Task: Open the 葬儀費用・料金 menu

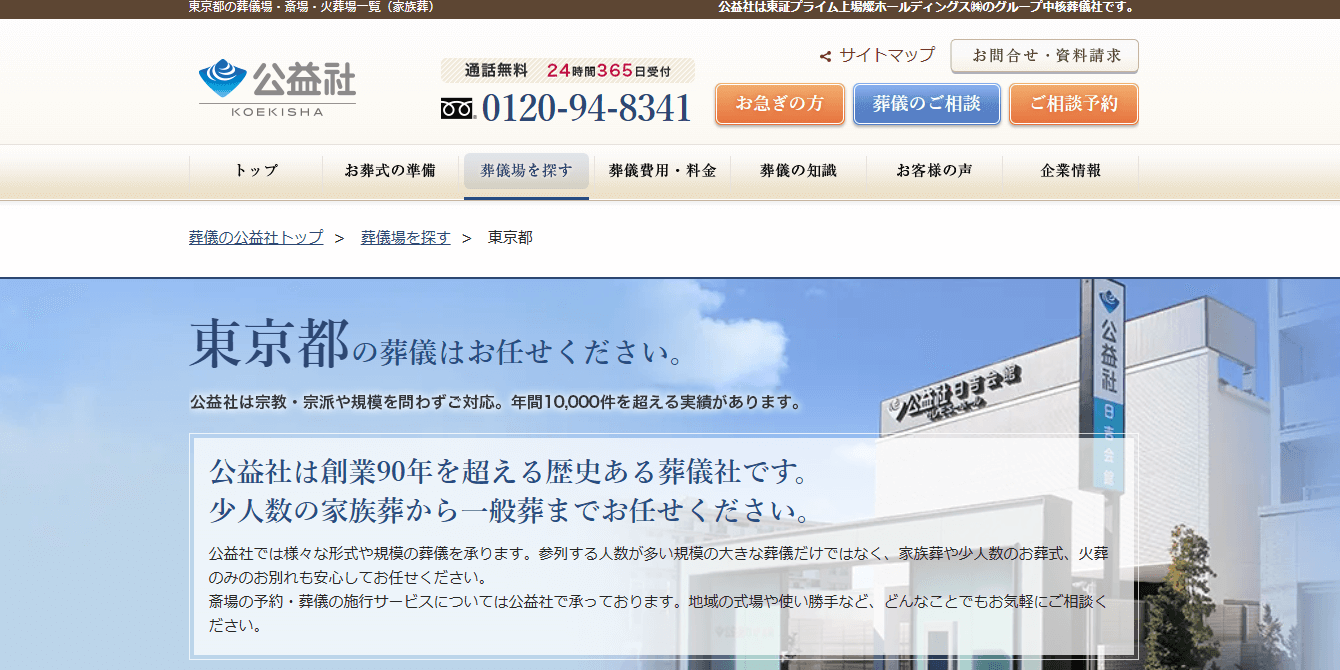Action: [662, 171]
